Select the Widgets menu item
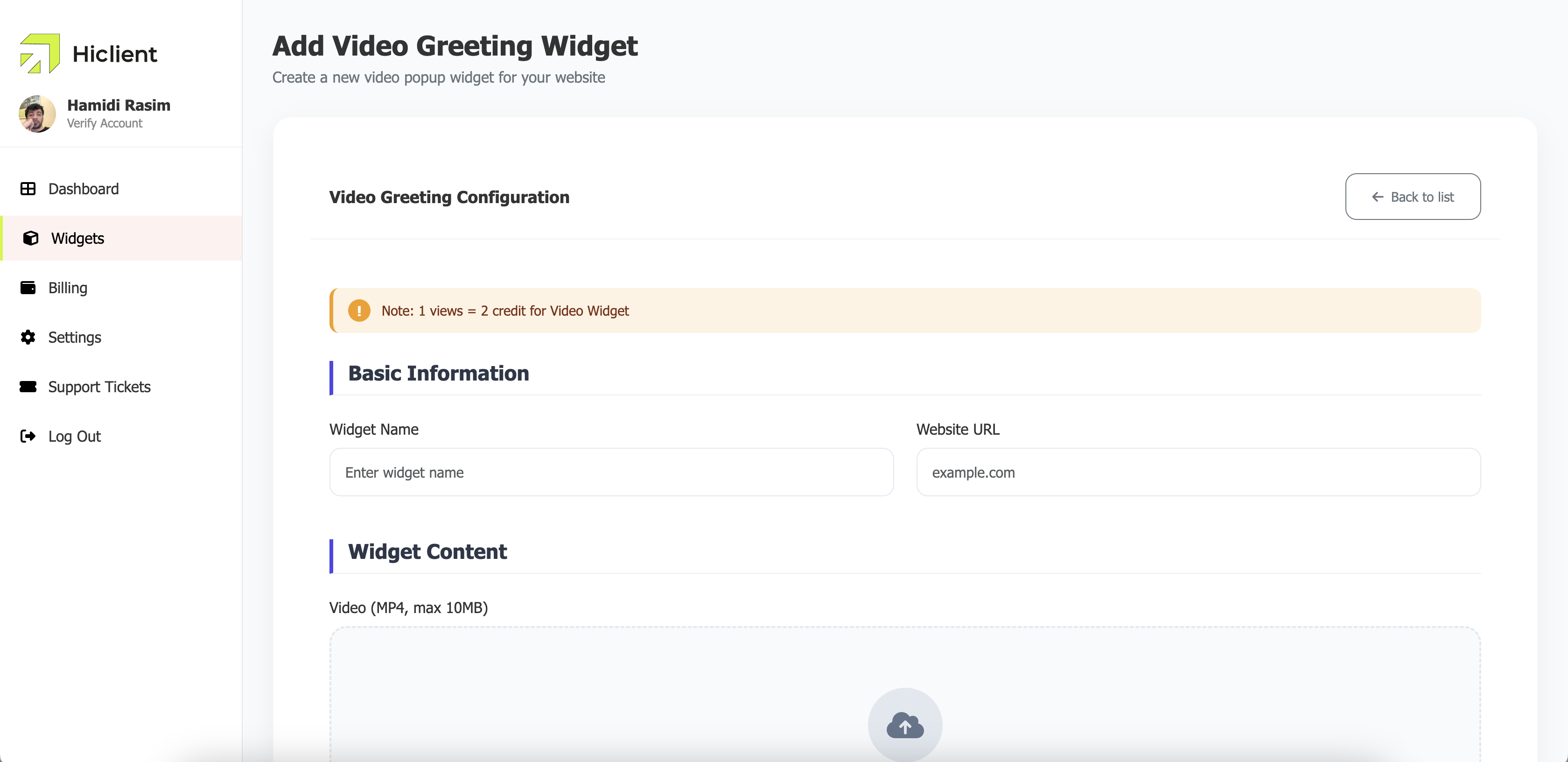Viewport: 1568px width, 762px height. [121, 238]
